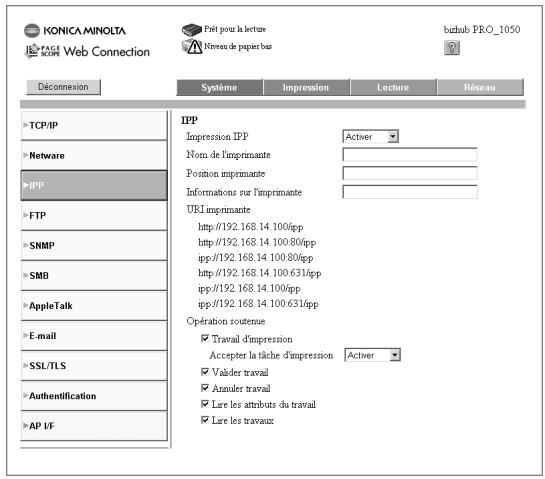Click the Prêt pour la lecture status text
This screenshot has height=479, width=545.
(235, 29)
